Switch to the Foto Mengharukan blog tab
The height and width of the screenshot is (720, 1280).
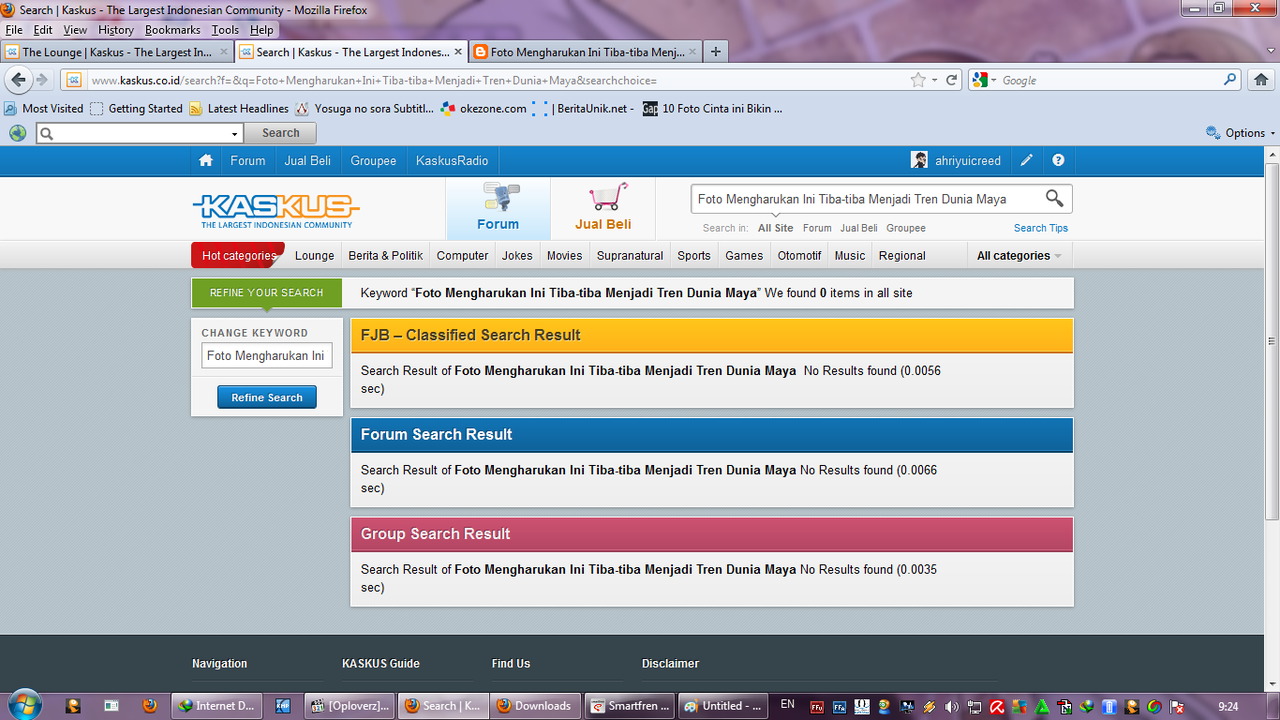(x=587, y=52)
